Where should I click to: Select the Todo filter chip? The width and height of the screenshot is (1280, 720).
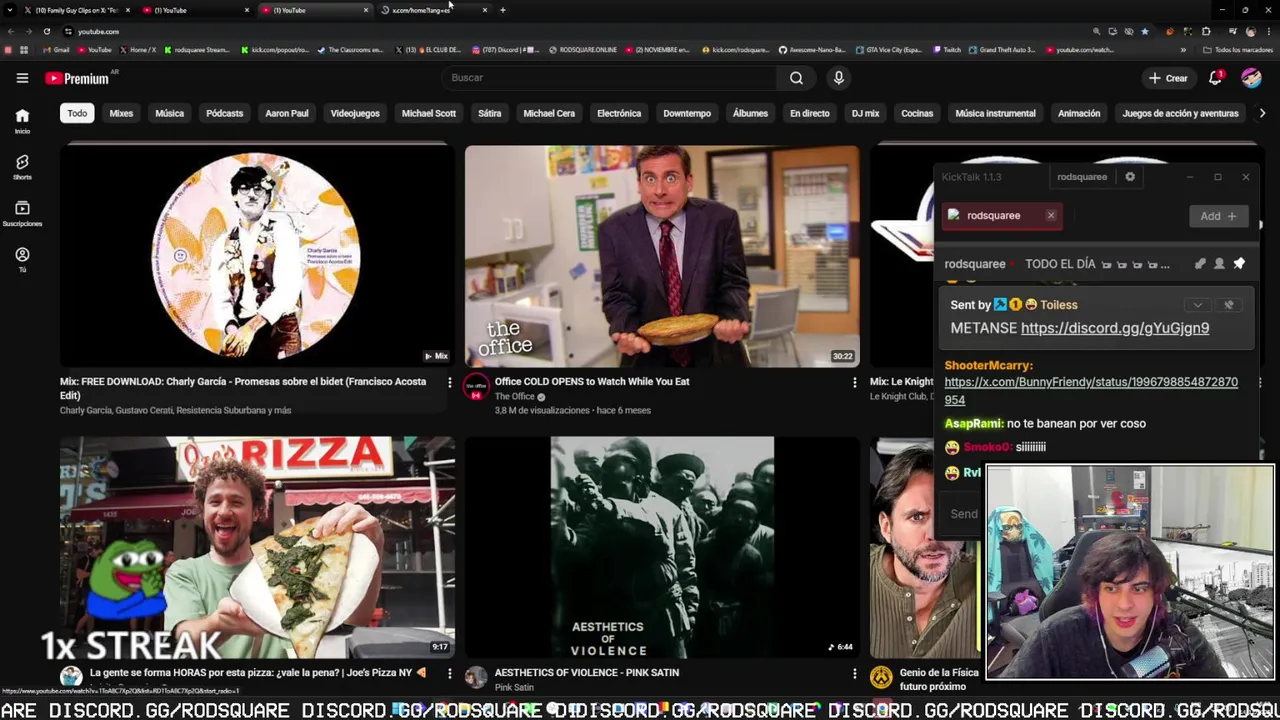click(x=77, y=113)
